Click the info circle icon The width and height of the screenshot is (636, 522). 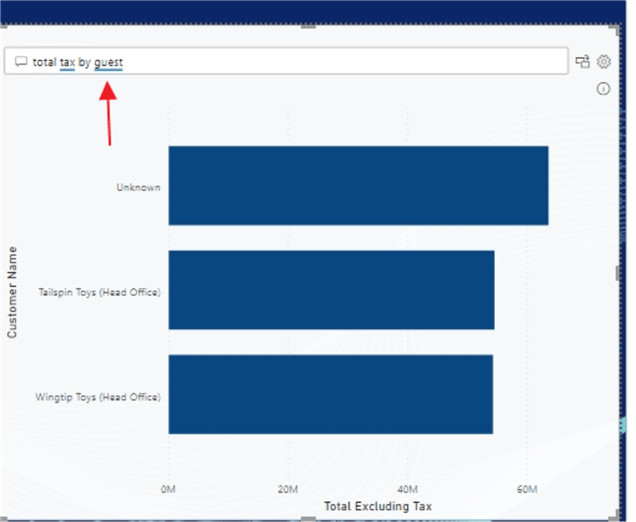tap(603, 88)
